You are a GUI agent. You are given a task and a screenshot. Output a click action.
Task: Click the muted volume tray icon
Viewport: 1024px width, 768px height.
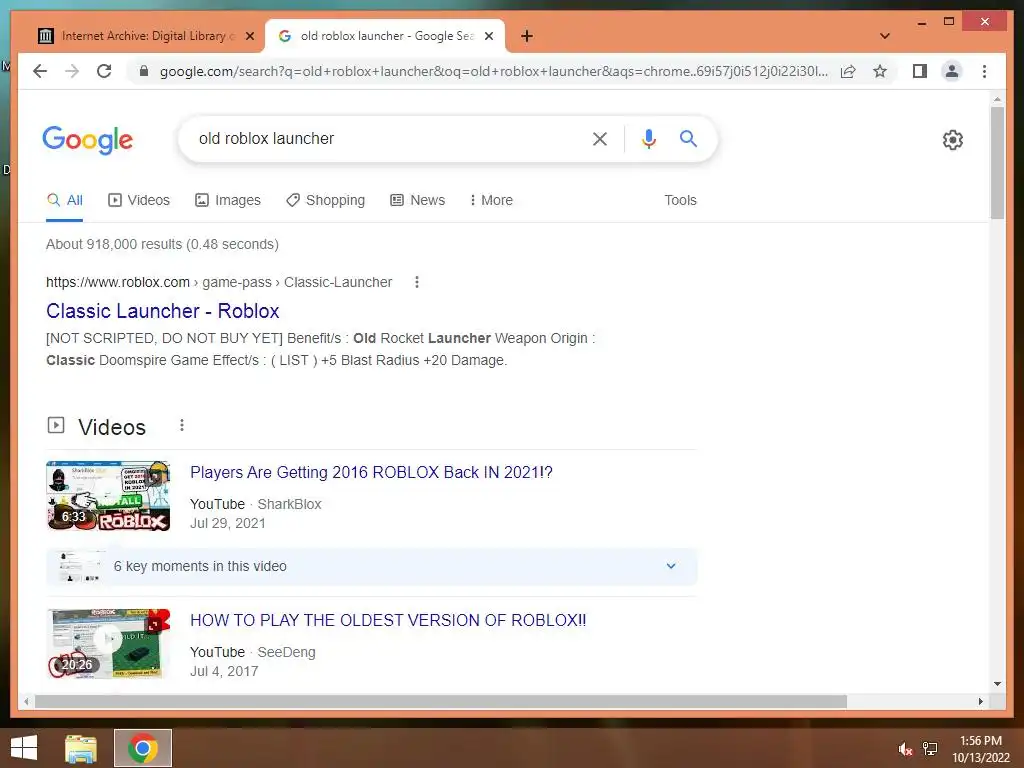click(905, 749)
